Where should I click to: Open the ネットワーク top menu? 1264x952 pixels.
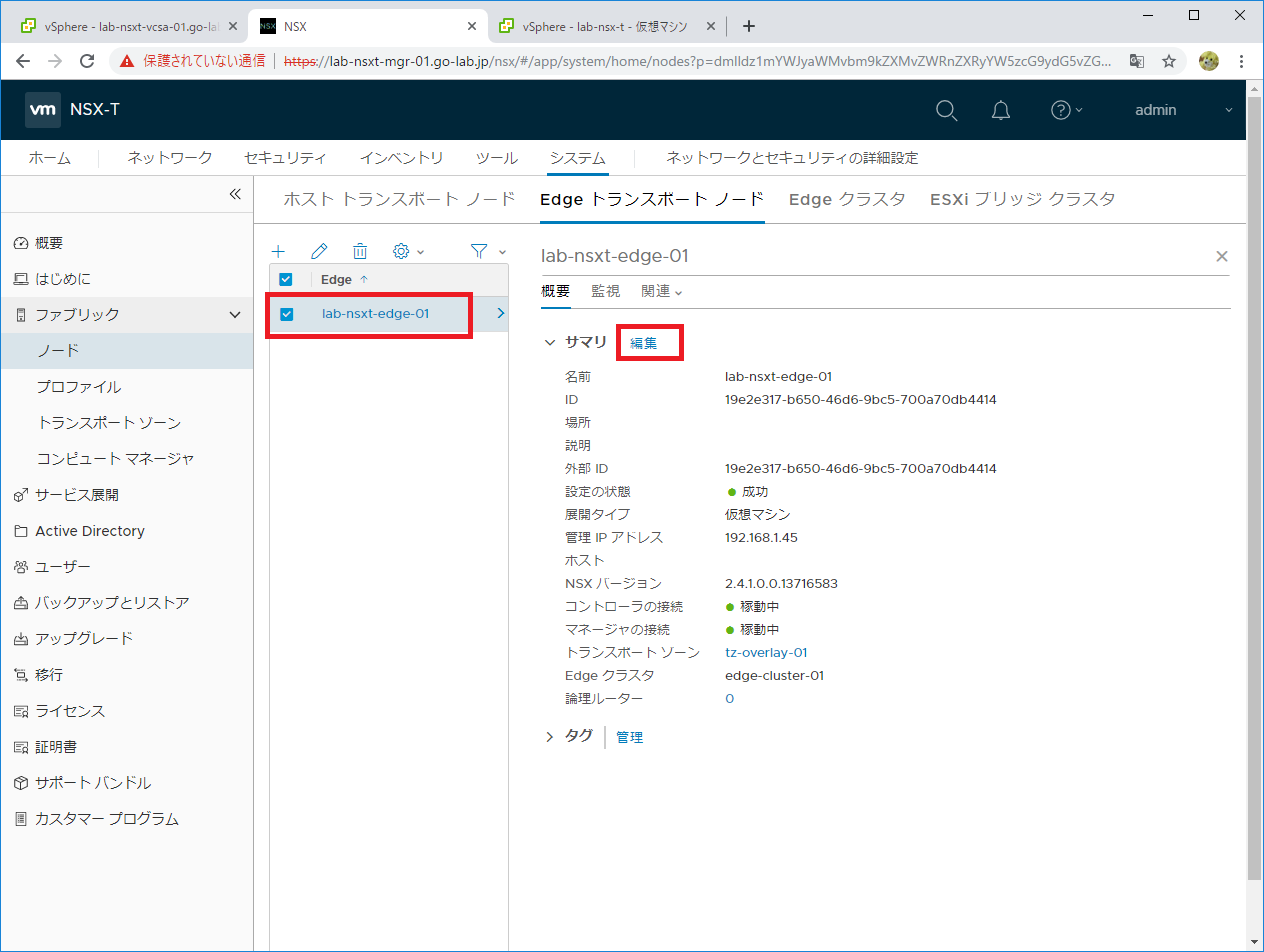pos(170,158)
